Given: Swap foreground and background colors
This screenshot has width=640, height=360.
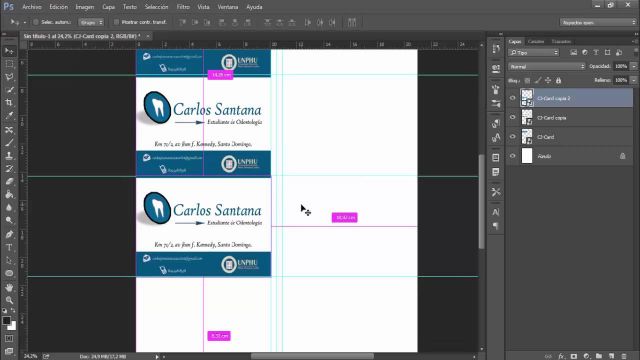Looking at the screenshot, I should pyautogui.click(x=13, y=311).
